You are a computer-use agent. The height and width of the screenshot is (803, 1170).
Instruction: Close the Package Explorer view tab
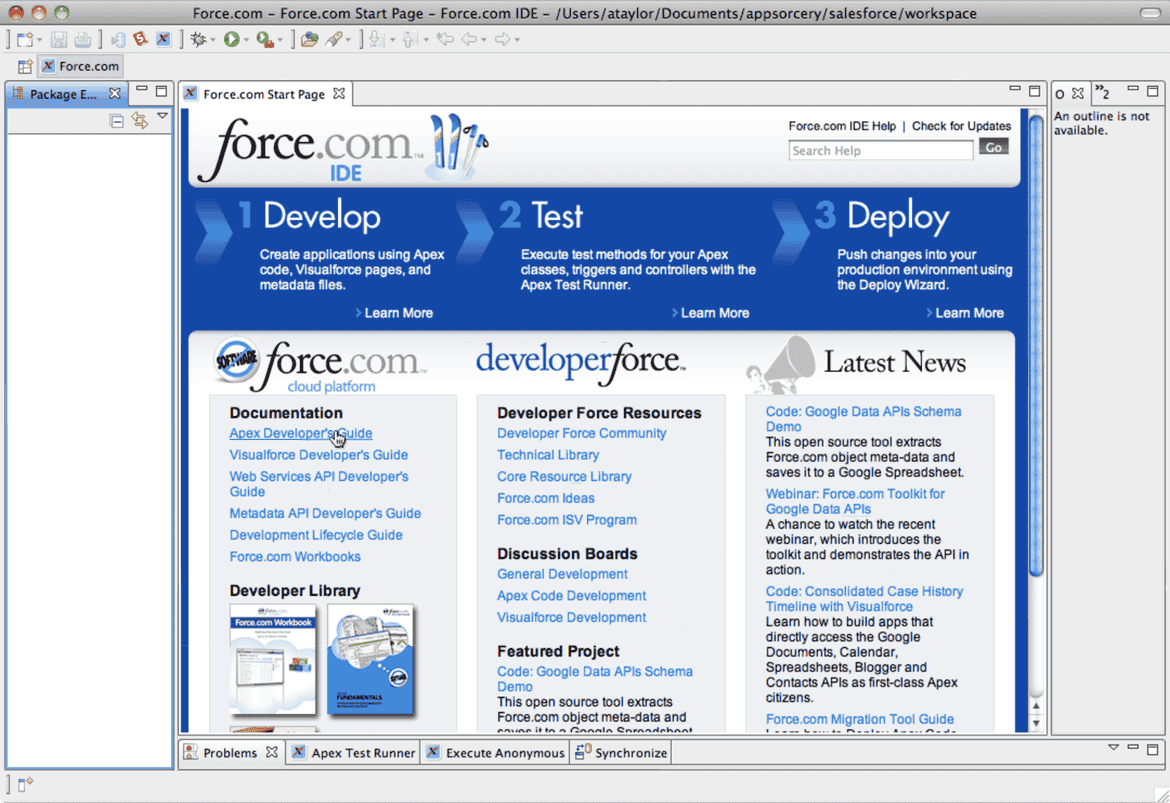pos(114,93)
